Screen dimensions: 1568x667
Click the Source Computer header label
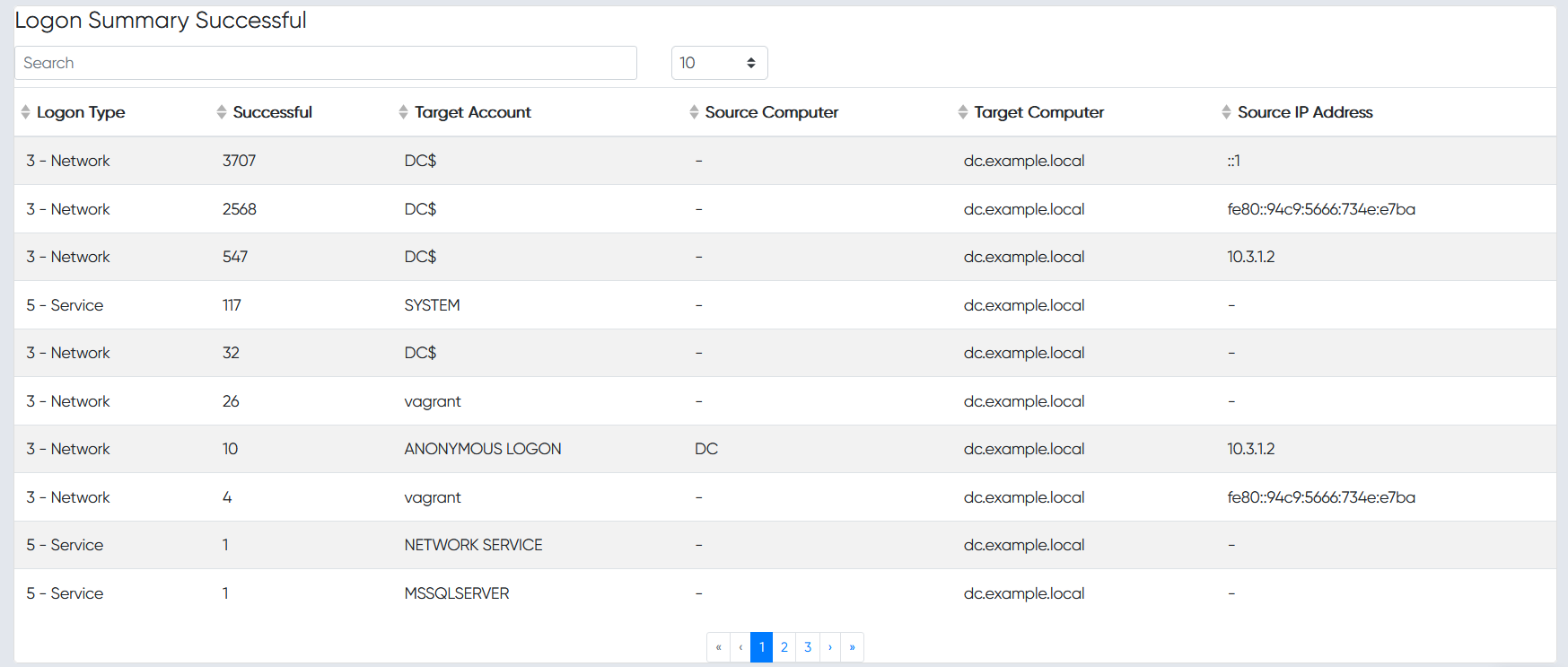click(x=772, y=112)
